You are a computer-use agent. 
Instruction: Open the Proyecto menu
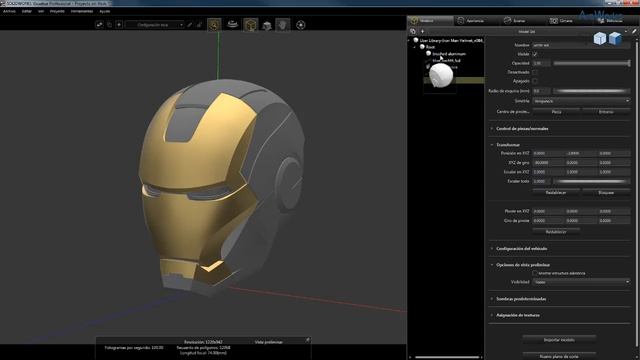pyautogui.click(x=57, y=11)
